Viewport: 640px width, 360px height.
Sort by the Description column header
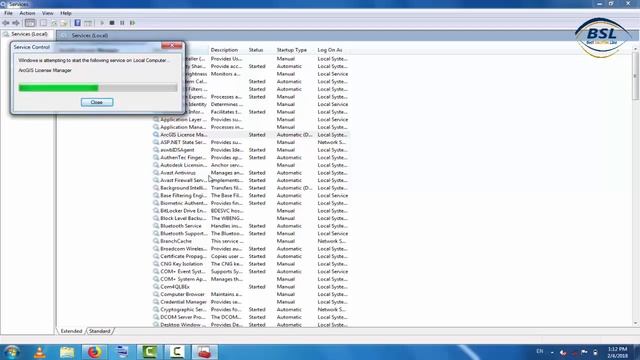click(x=224, y=50)
